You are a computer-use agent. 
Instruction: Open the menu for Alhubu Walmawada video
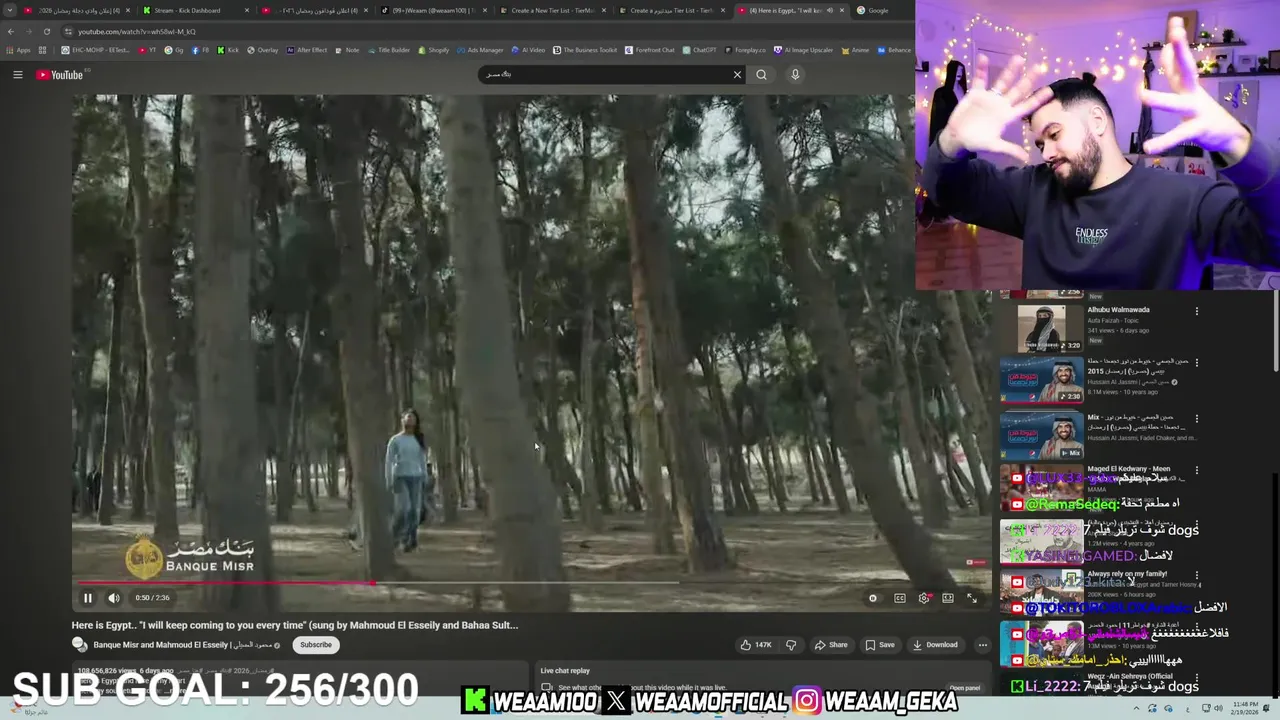[x=1196, y=311]
